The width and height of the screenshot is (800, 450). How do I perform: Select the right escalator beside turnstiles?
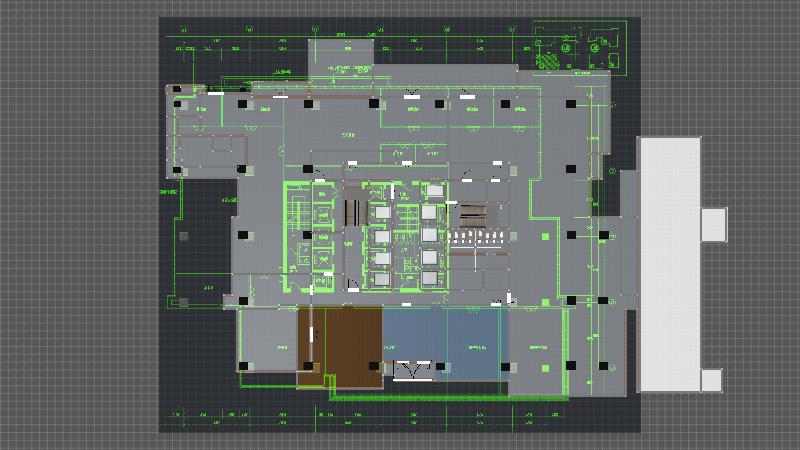pos(472,212)
